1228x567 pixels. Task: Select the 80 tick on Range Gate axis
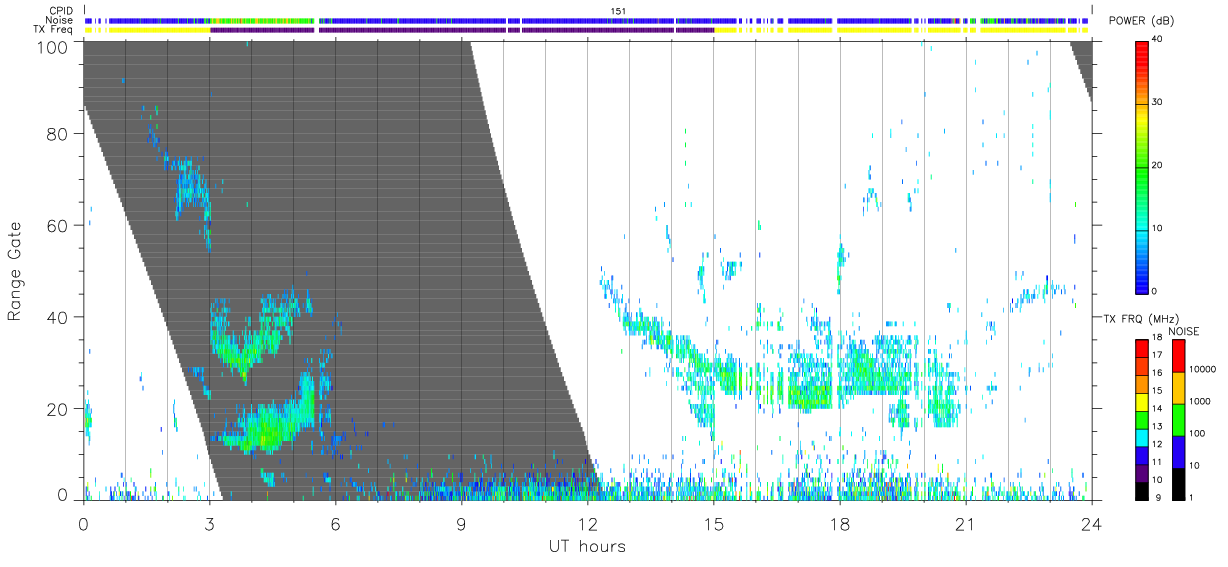point(59,134)
